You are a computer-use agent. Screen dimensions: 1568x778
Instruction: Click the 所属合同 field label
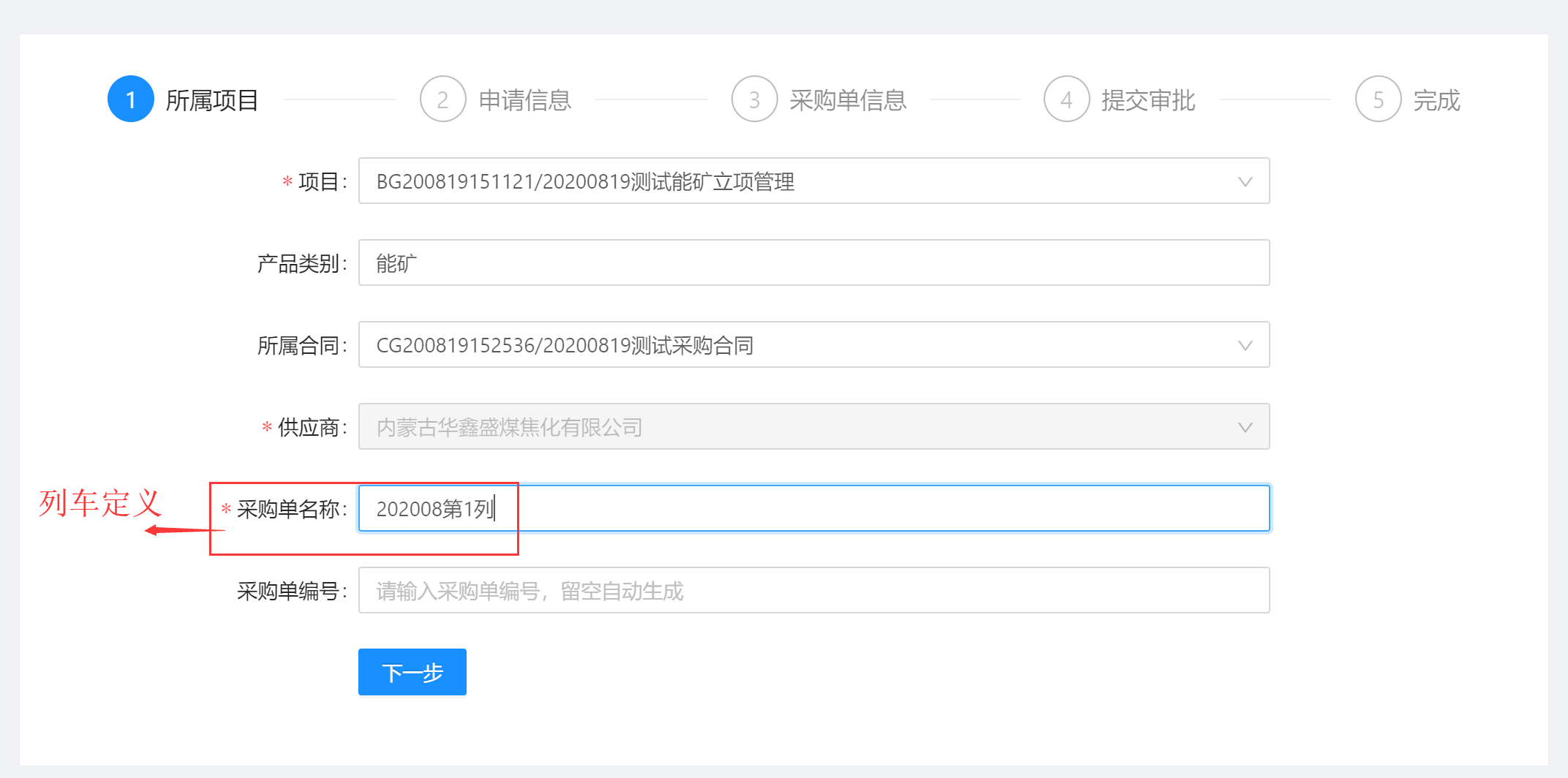pos(302,345)
